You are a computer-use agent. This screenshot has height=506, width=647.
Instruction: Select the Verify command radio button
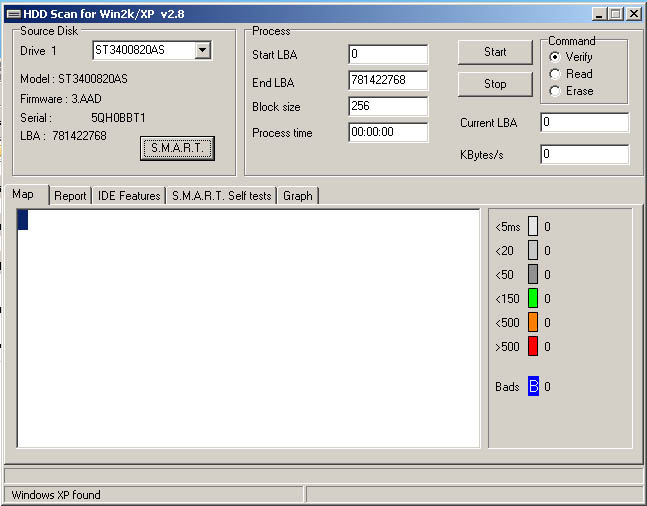click(555, 57)
